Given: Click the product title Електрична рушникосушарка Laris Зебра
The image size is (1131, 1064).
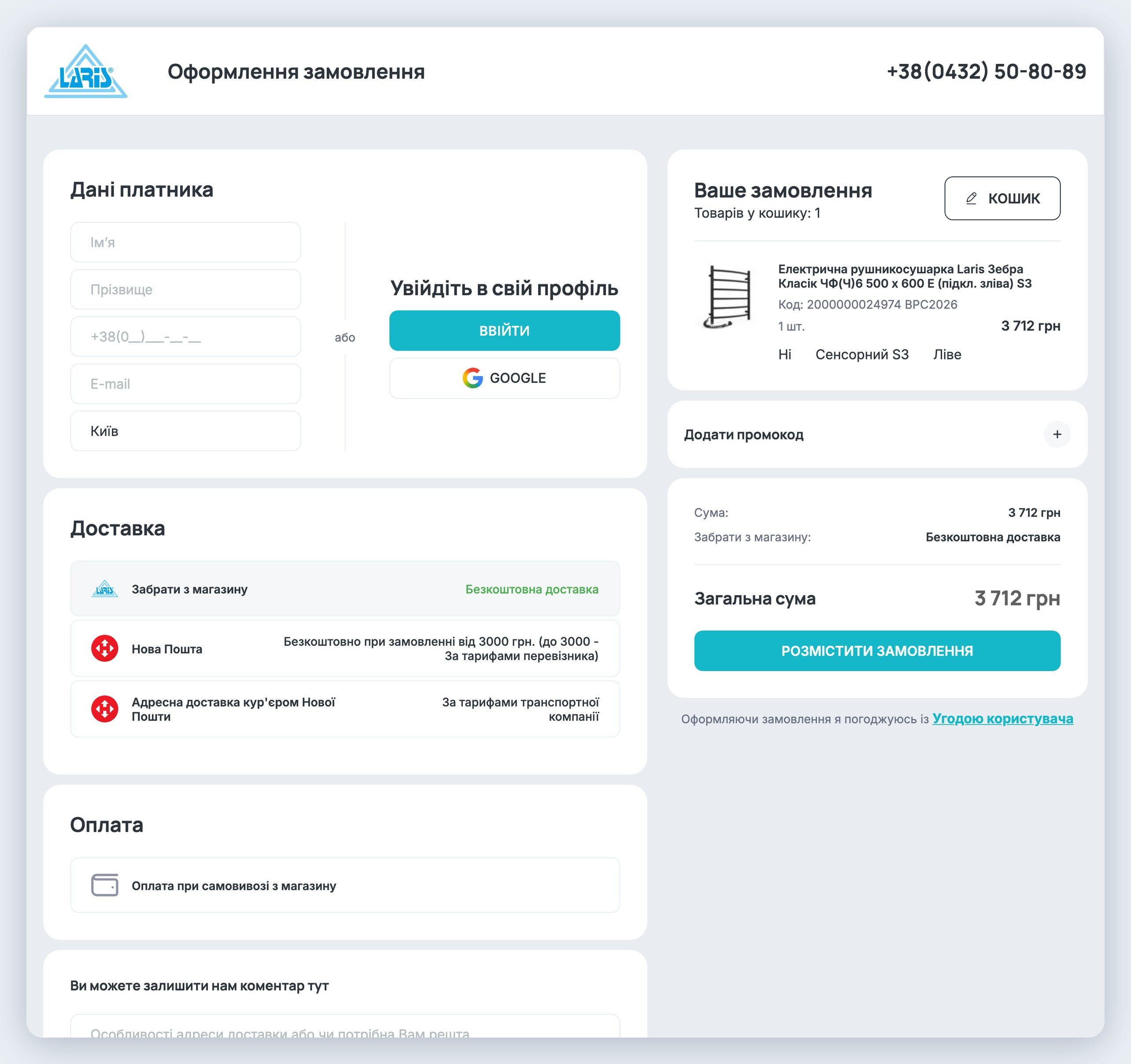Looking at the screenshot, I should (905, 276).
